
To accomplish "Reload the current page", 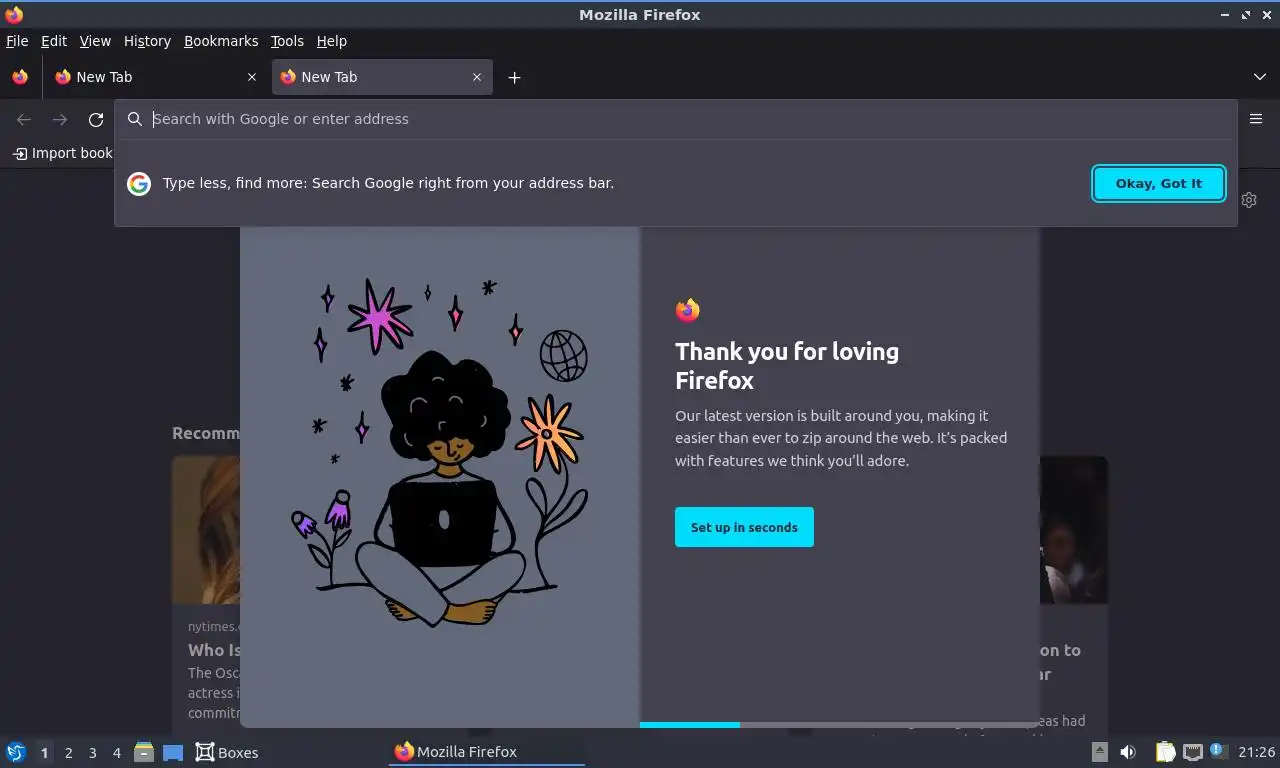I will (x=96, y=120).
